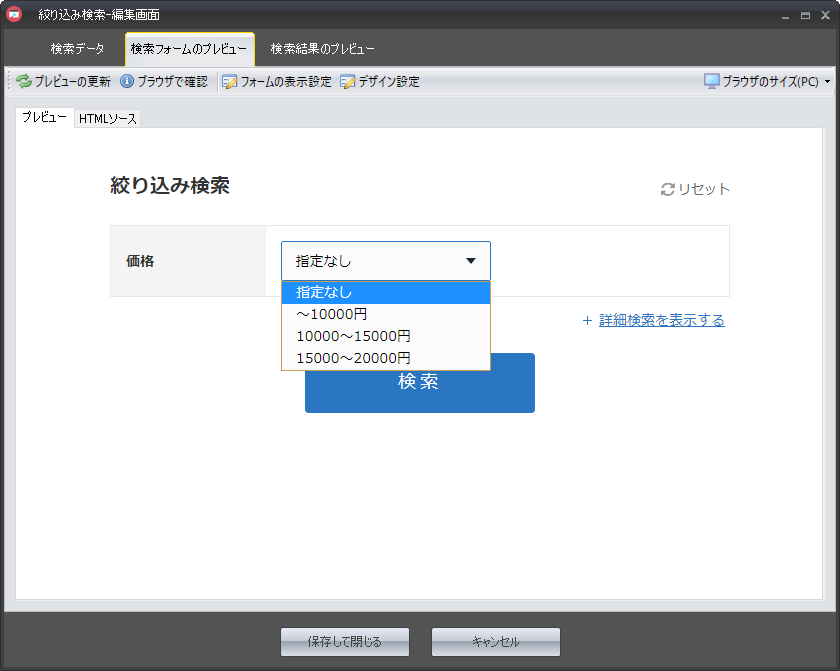840x671 pixels.
Task: Click the キャンセル button
Action: pyautogui.click(x=495, y=642)
